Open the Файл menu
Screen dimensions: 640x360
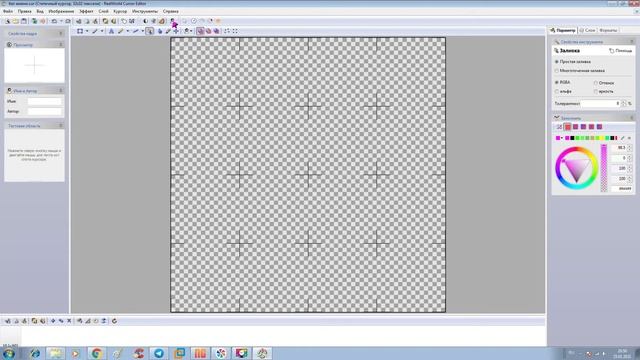[x=7, y=11]
